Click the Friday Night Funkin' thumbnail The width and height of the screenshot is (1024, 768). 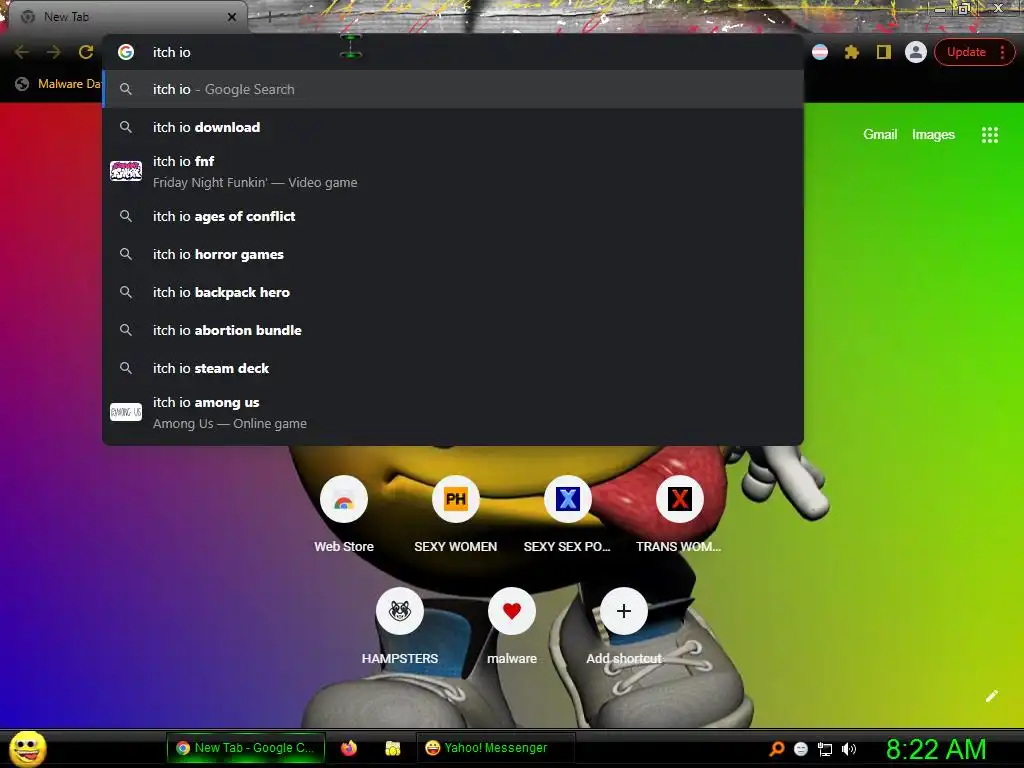tap(126, 171)
